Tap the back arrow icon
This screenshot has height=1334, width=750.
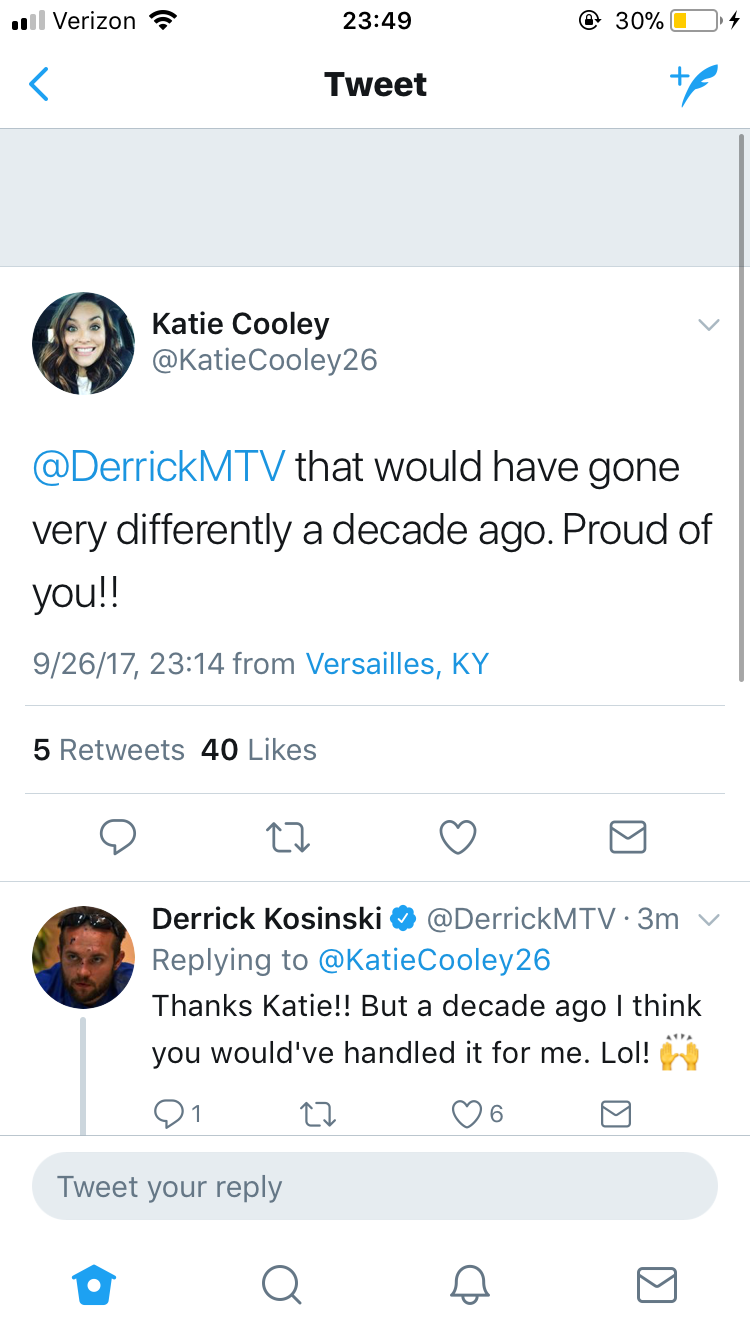(x=38, y=85)
